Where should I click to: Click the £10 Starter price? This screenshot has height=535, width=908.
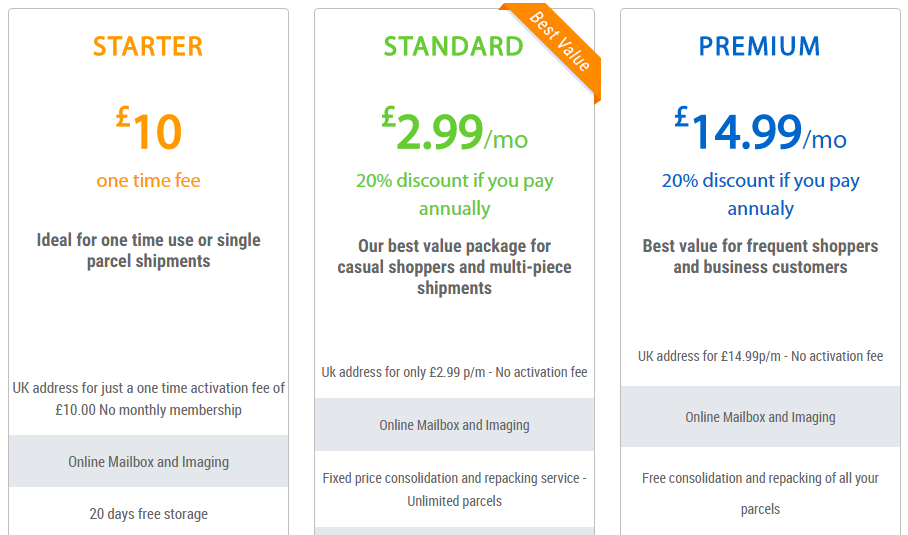148,130
